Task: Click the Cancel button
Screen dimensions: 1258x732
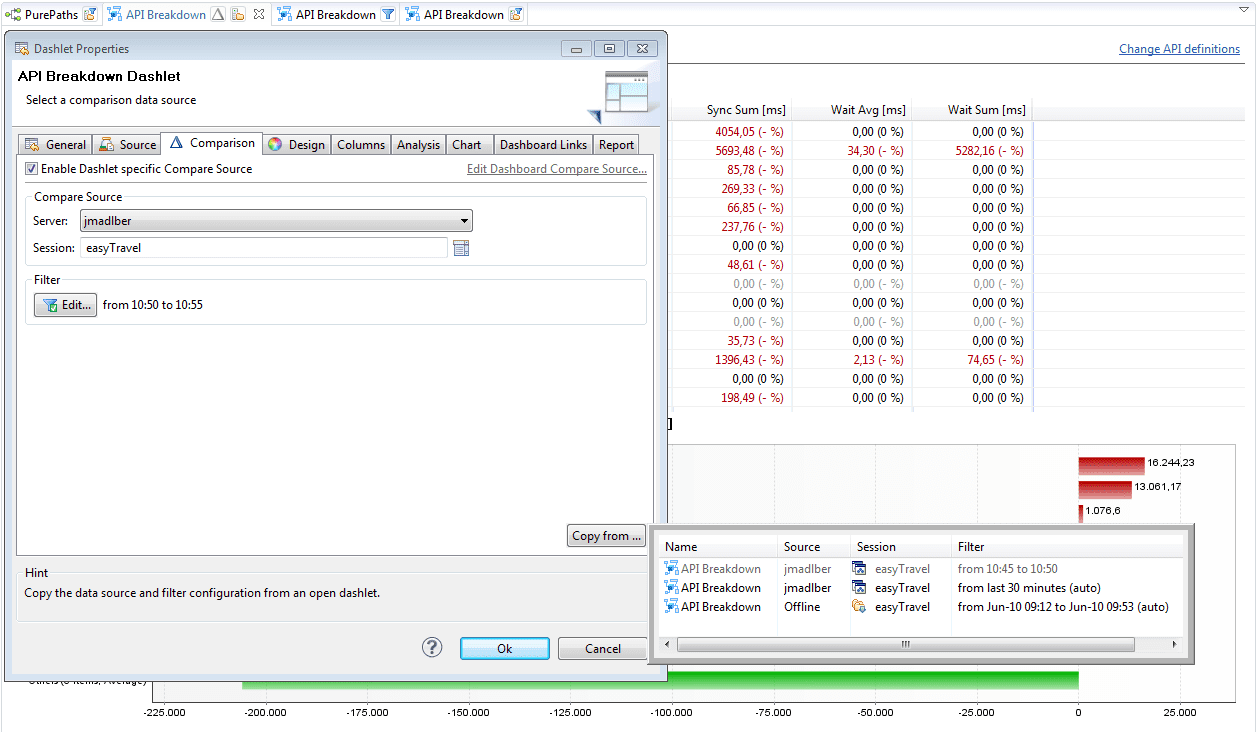Action: tap(603, 649)
